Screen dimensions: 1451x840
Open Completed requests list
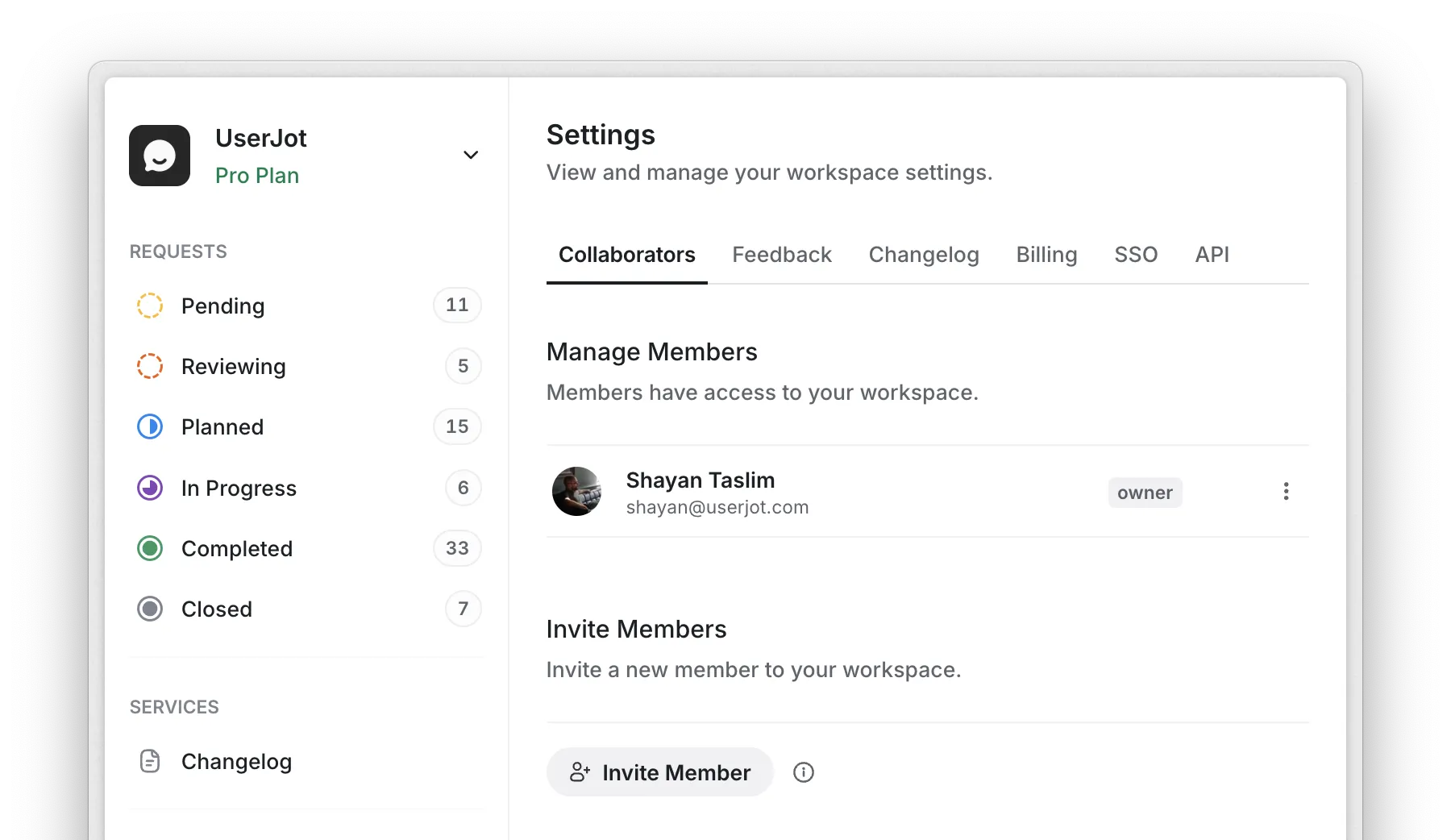pyautogui.click(x=306, y=548)
